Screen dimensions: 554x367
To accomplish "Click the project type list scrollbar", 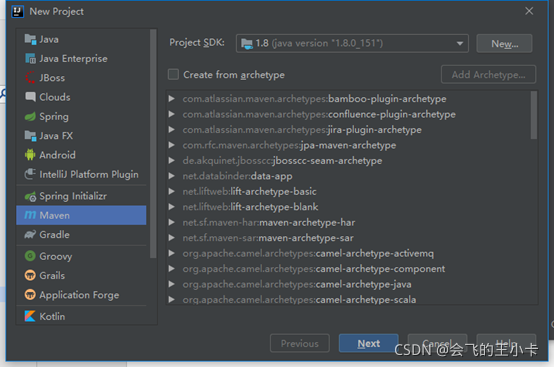I will tap(153, 144).
